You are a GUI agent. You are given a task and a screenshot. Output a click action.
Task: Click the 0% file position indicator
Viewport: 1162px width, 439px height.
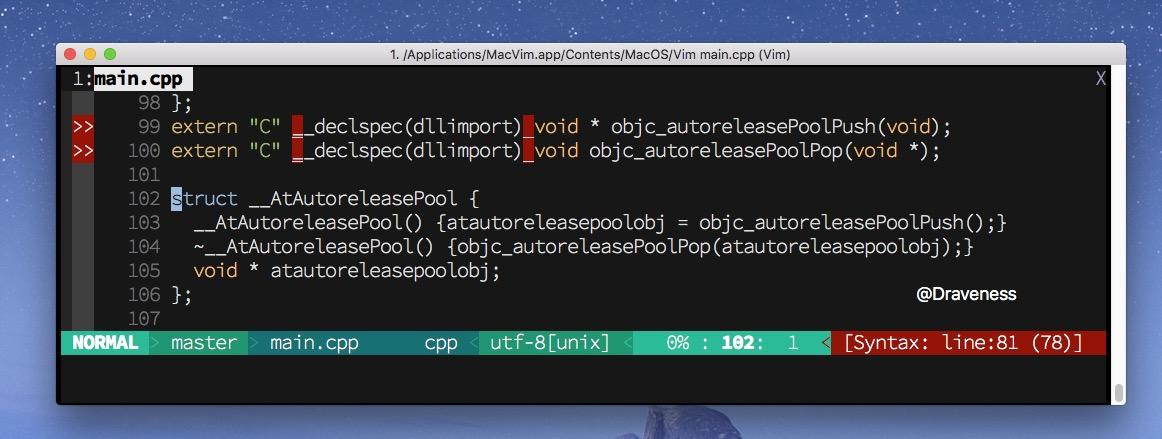(678, 343)
